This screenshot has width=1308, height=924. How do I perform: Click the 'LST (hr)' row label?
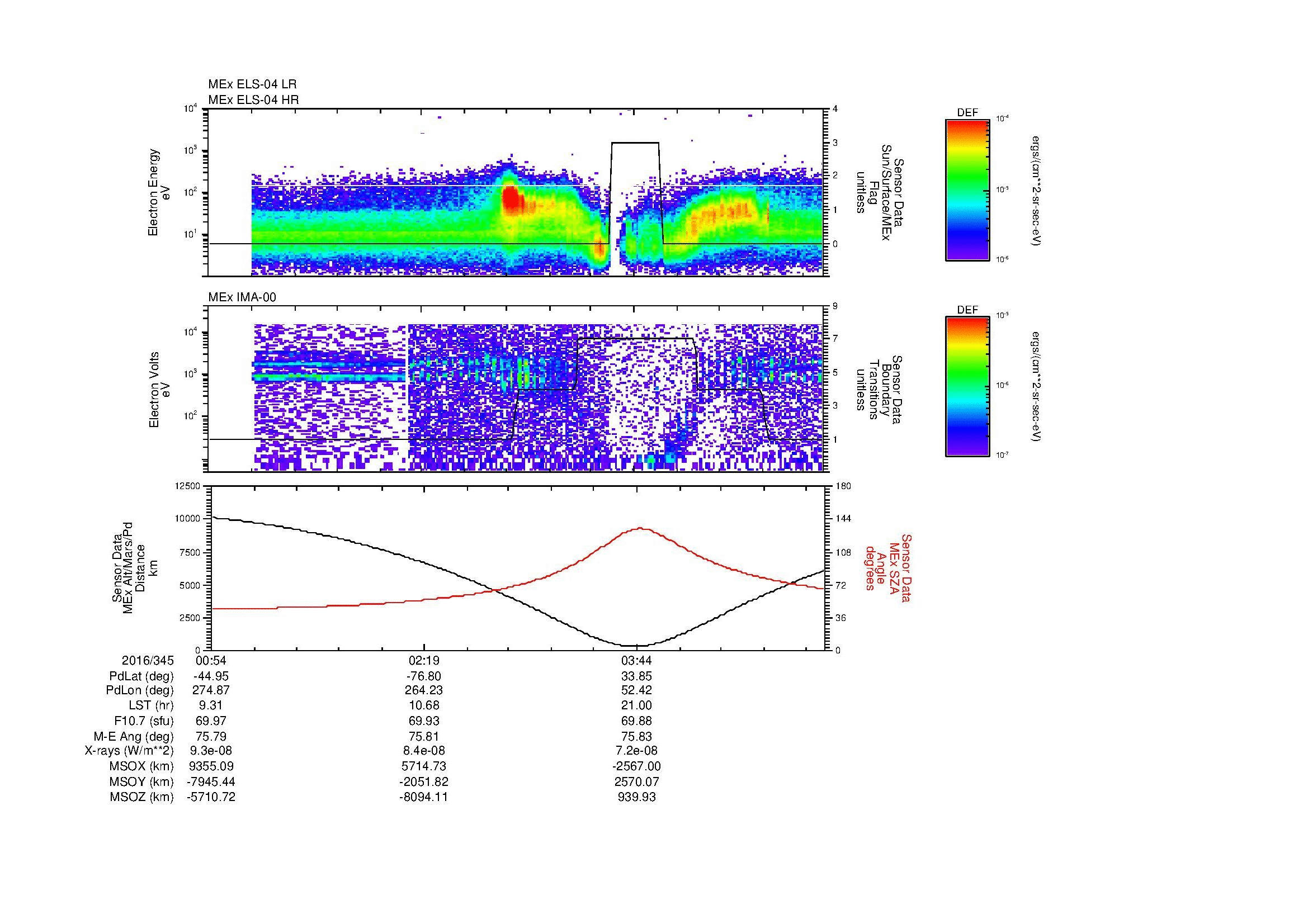[x=151, y=705]
